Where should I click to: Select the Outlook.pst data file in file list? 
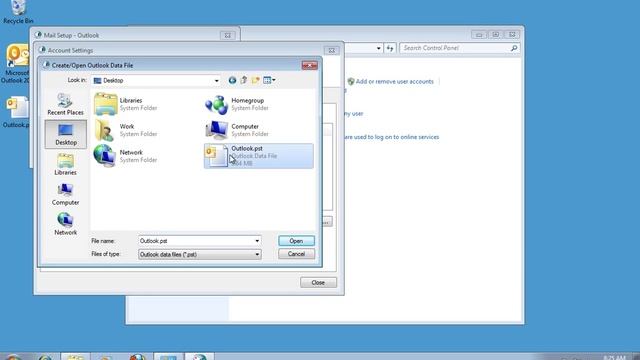(259, 156)
